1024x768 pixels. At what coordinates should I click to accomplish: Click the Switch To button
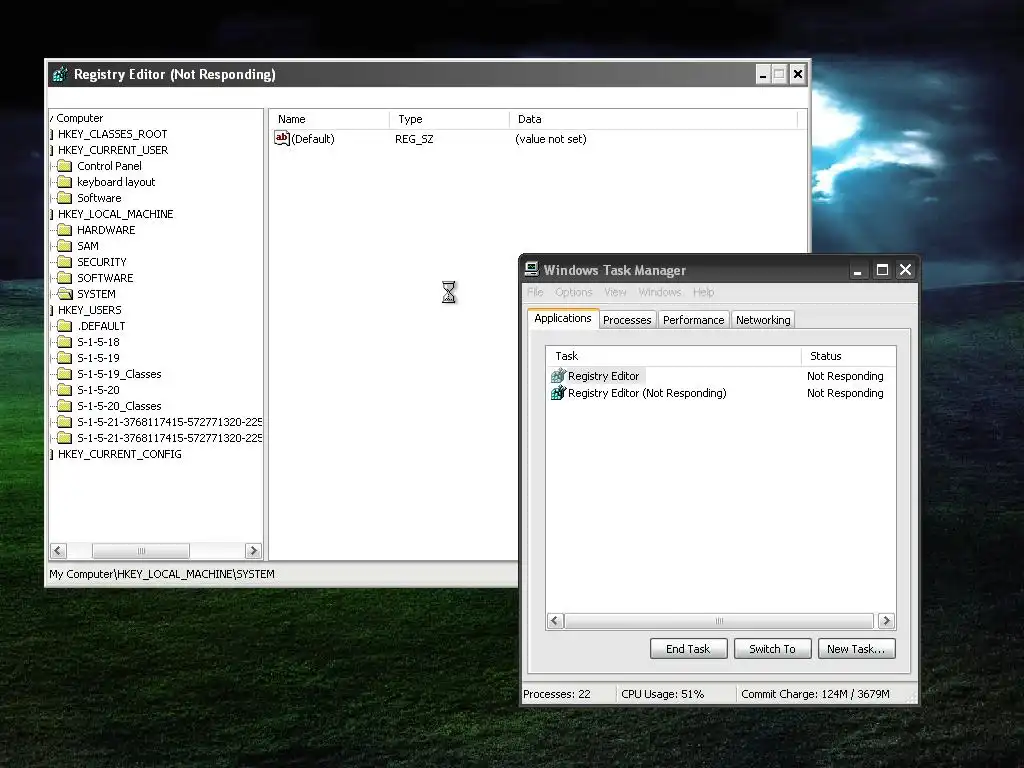pyautogui.click(x=773, y=648)
